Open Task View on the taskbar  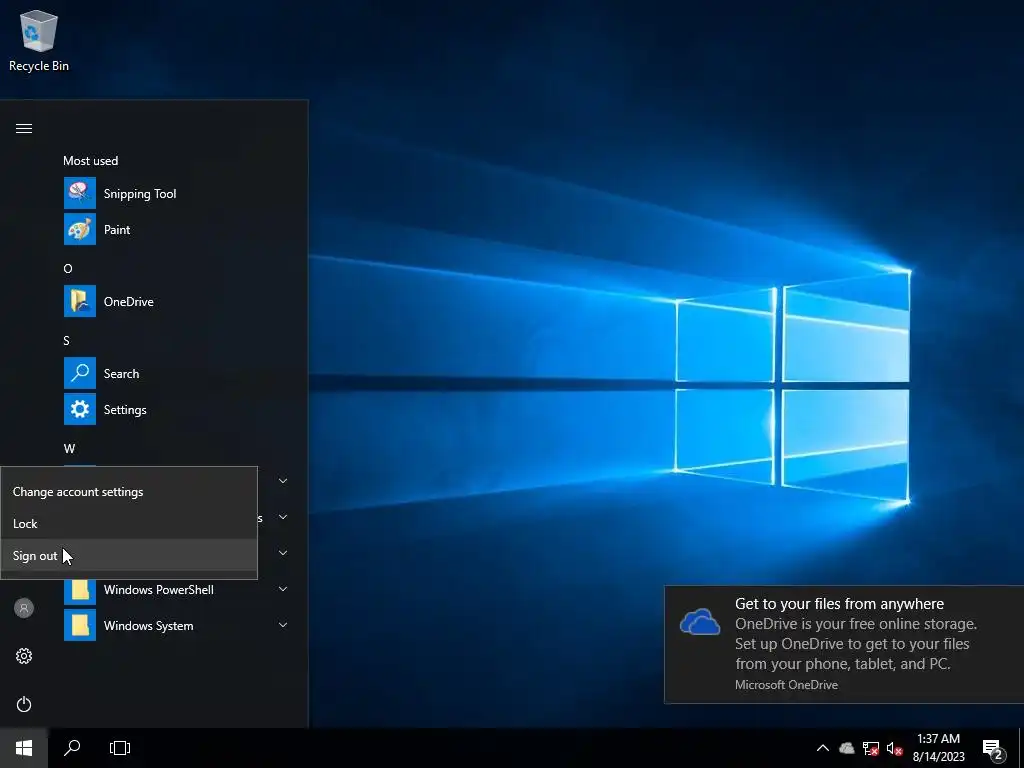click(120, 748)
